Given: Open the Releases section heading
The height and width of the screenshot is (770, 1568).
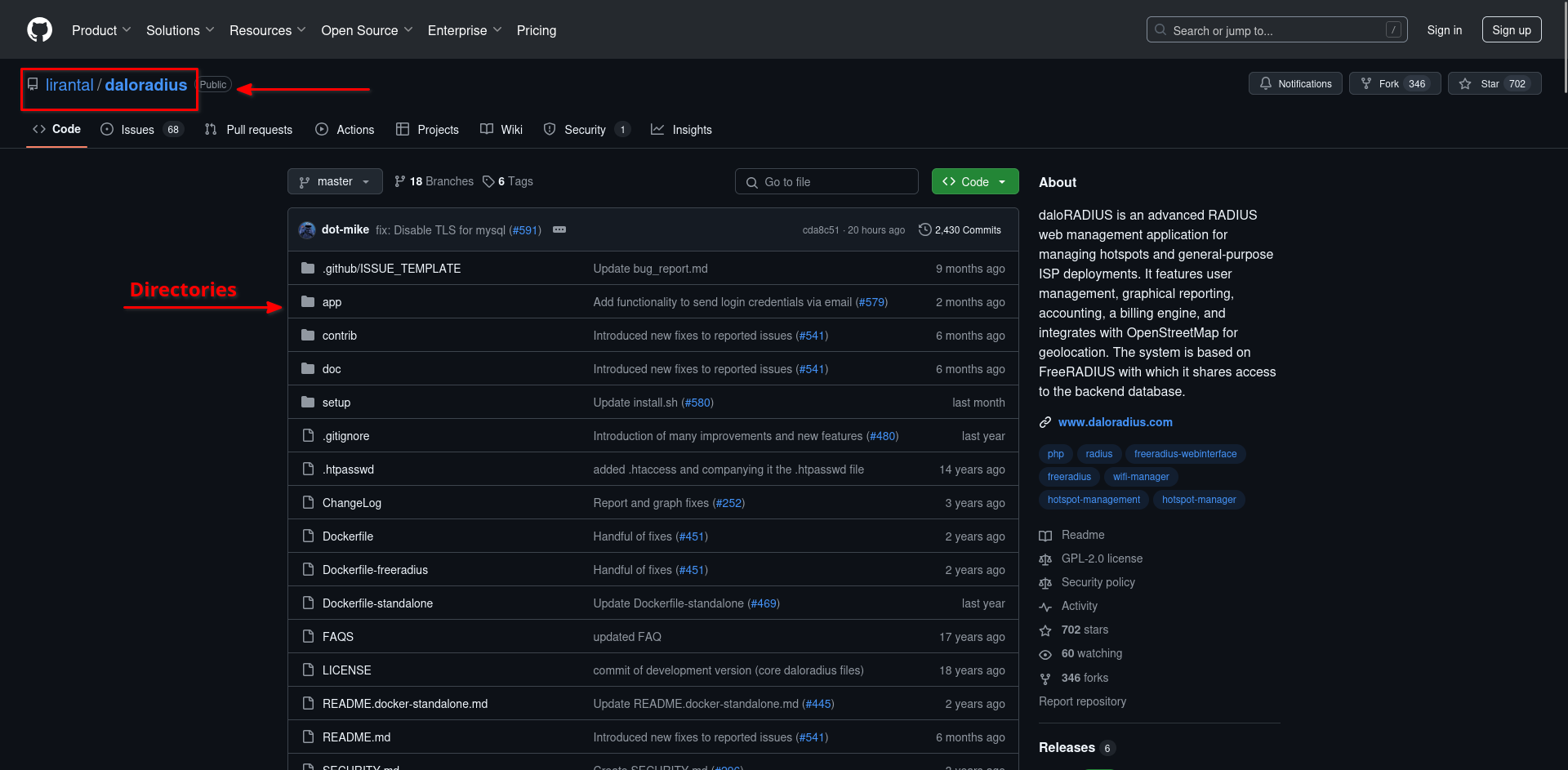Looking at the screenshot, I should 1067,747.
